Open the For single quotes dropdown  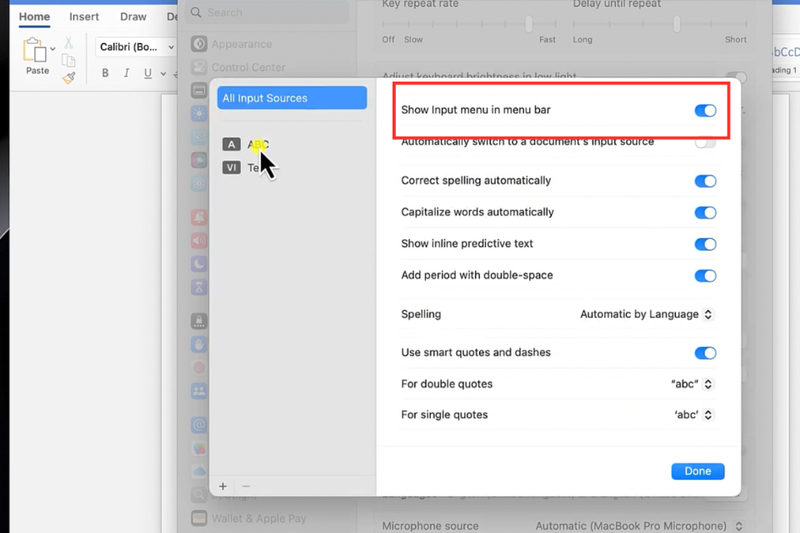[693, 415]
